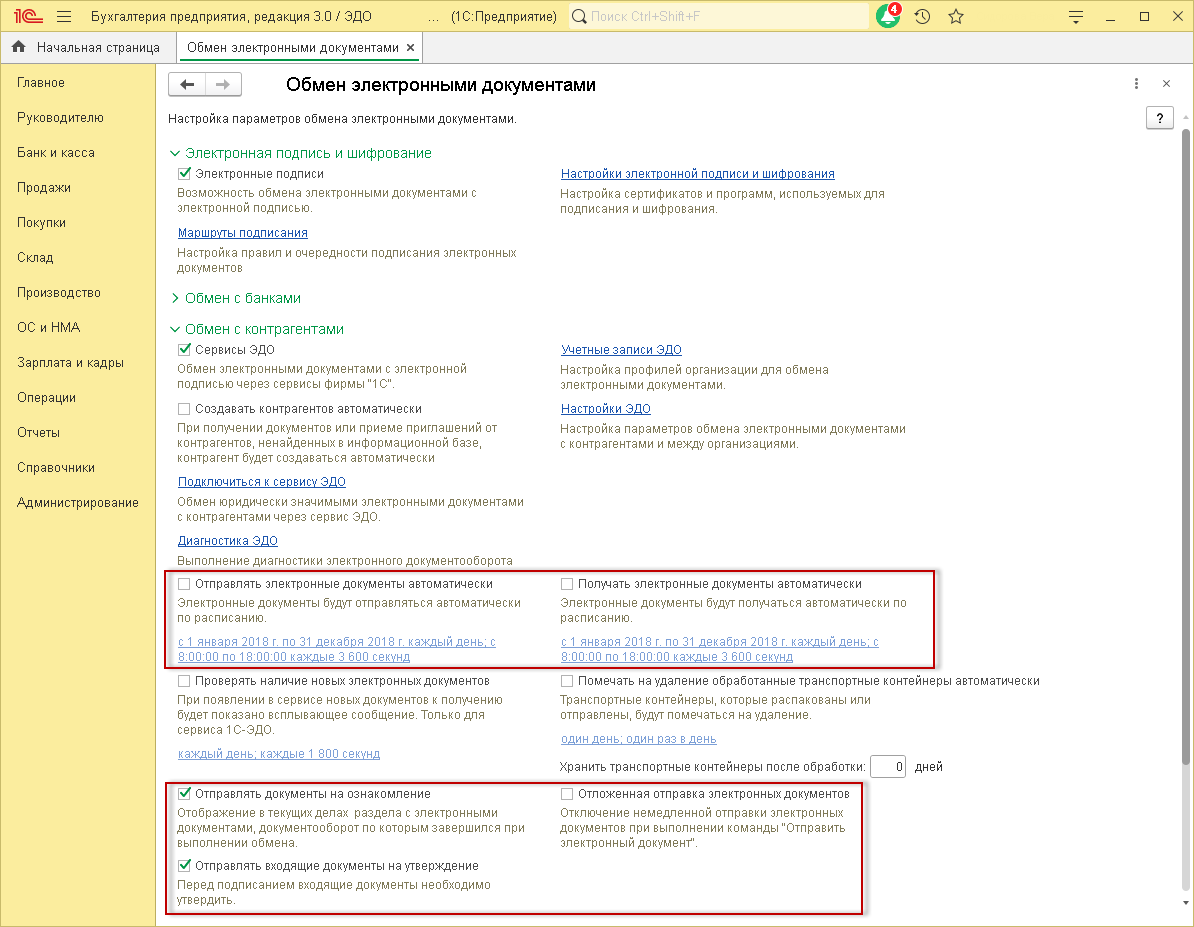
Task: Focus the Поиск Ctrl+Shift+F search field
Action: [719, 16]
